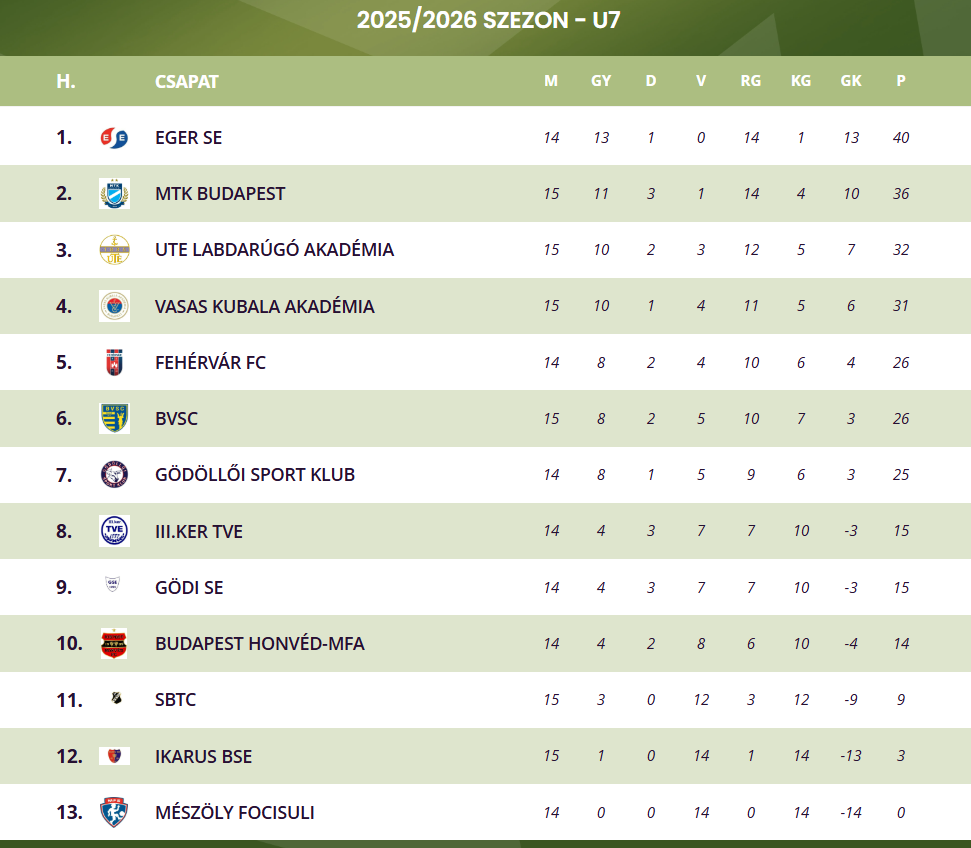Sort by the P points column header
This screenshot has height=848, width=971.
901,82
